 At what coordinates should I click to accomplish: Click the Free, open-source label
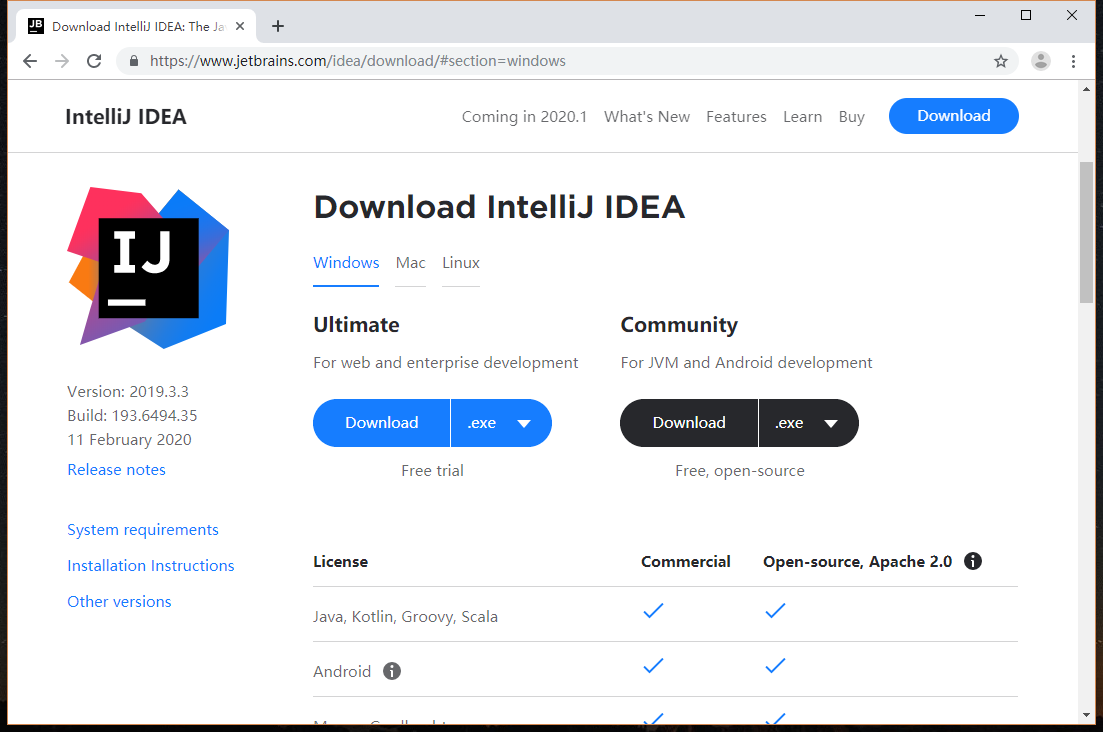tap(740, 471)
